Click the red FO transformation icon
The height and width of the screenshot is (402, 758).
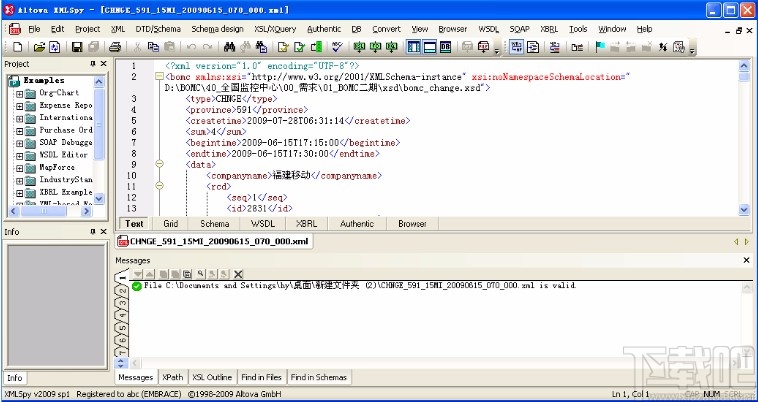[483, 47]
